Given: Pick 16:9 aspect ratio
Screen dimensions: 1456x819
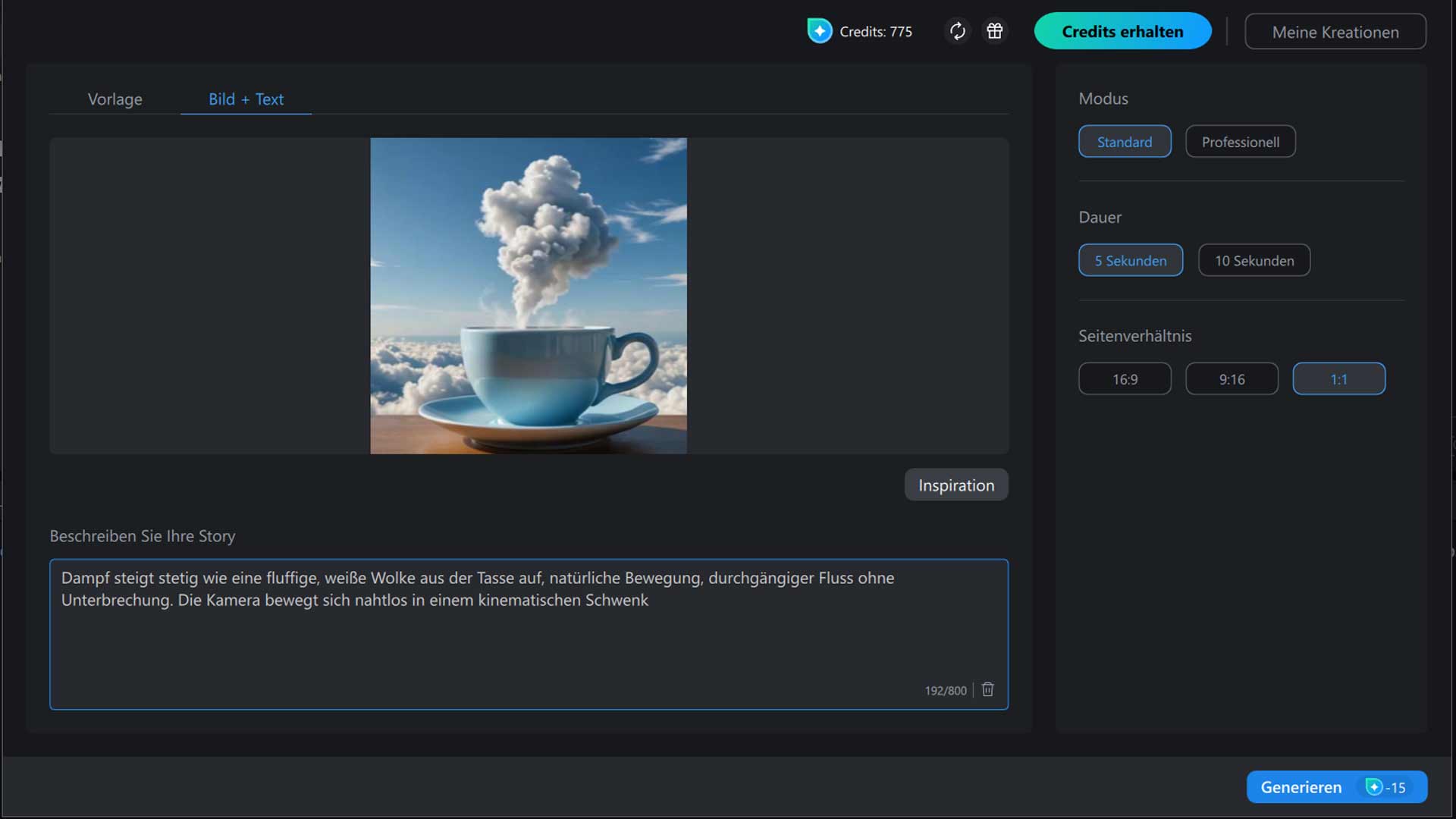Looking at the screenshot, I should [1125, 379].
